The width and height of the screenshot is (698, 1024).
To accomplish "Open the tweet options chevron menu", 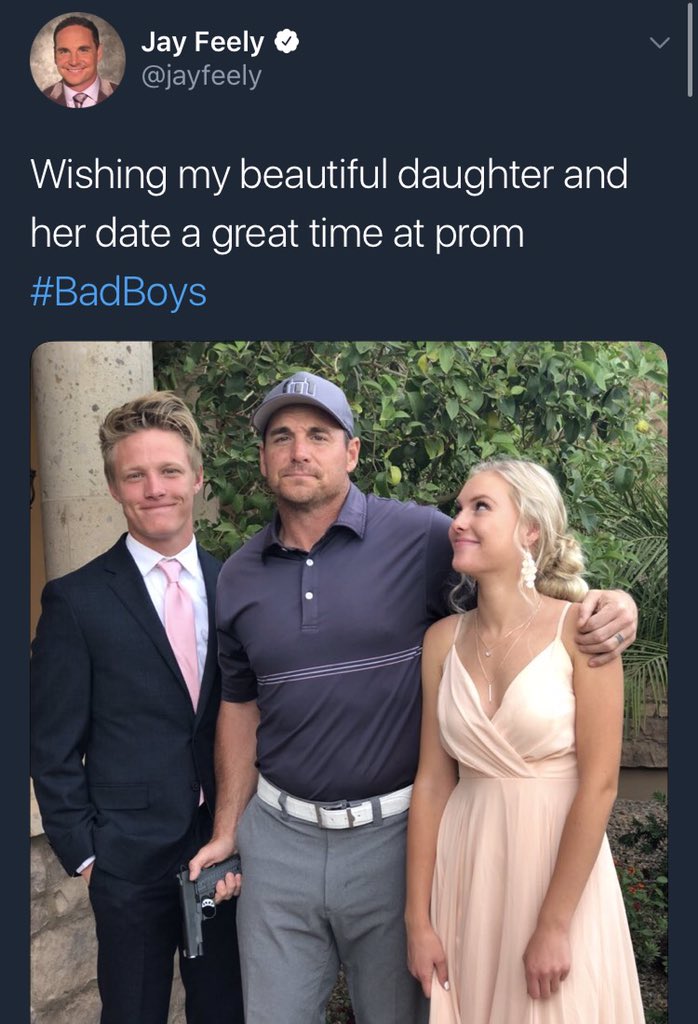I will [659, 43].
